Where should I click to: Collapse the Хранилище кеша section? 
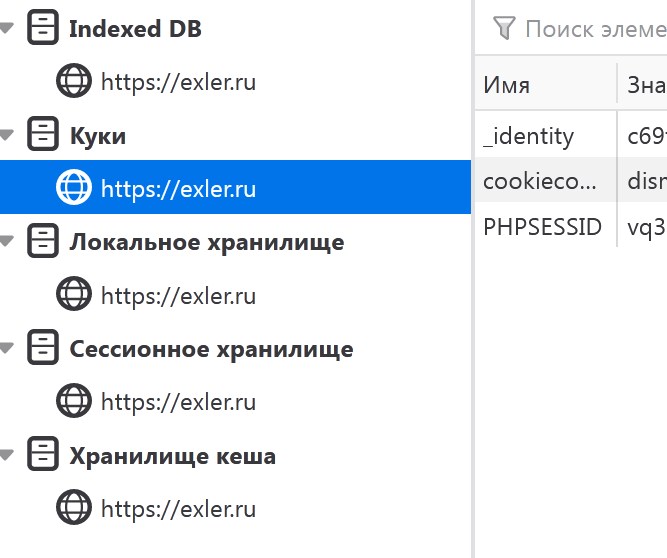pyautogui.click(x=7, y=457)
